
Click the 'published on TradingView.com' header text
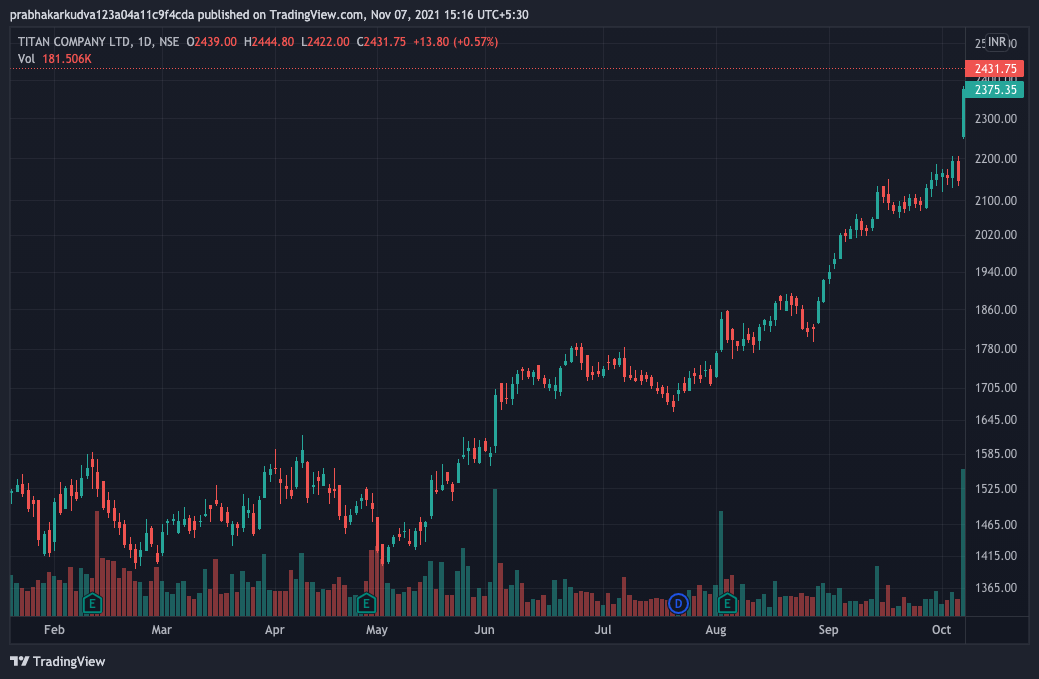click(x=280, y=15)
